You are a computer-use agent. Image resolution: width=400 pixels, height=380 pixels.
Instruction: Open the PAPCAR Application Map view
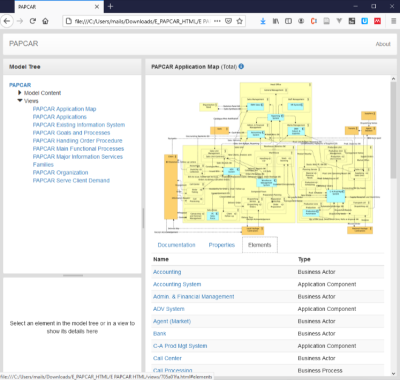coord(64,109)
